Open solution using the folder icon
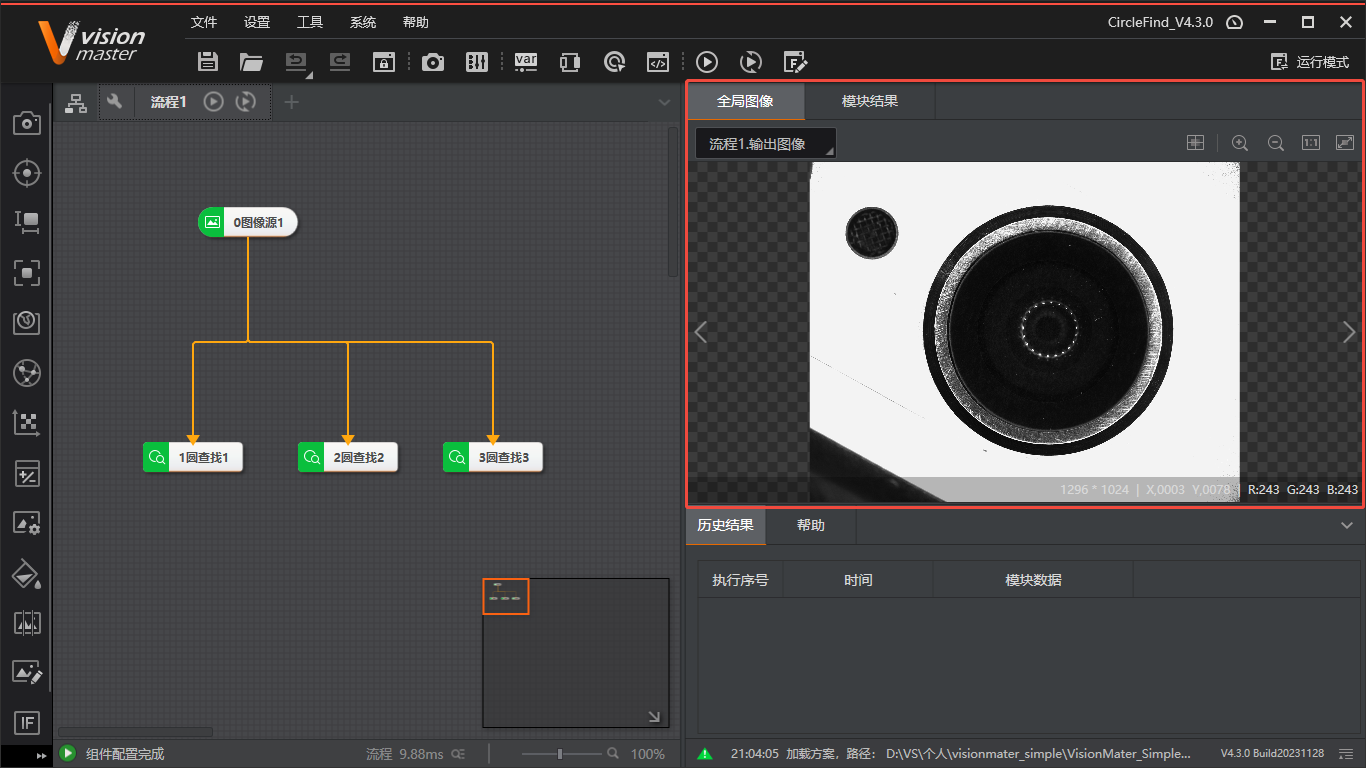The image size is (1366, 768). point(251,62)
